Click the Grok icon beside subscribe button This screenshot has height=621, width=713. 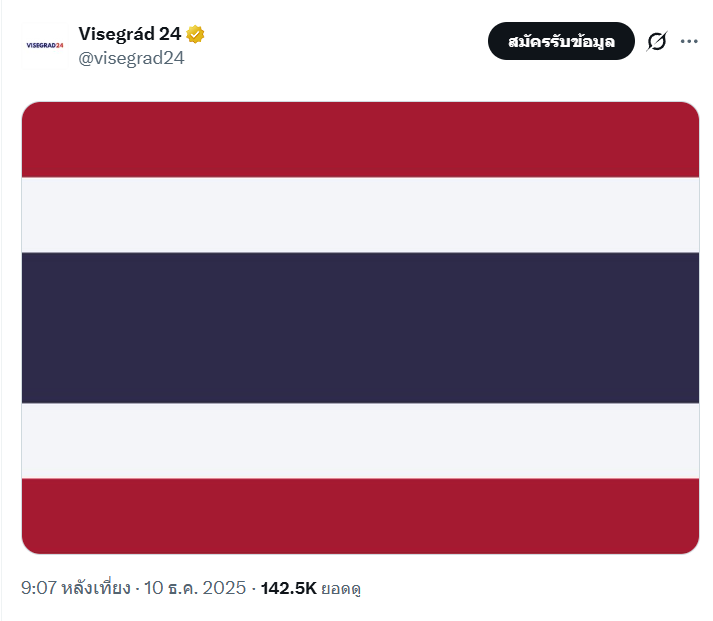click(x=657, y=41)
